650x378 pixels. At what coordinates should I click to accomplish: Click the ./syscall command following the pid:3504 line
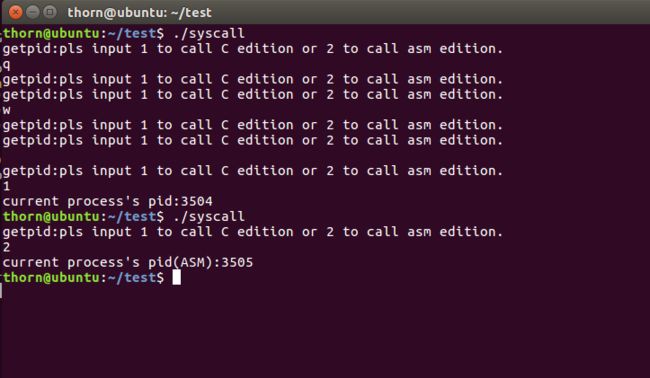pyautogui.click(x=209, y=216)
